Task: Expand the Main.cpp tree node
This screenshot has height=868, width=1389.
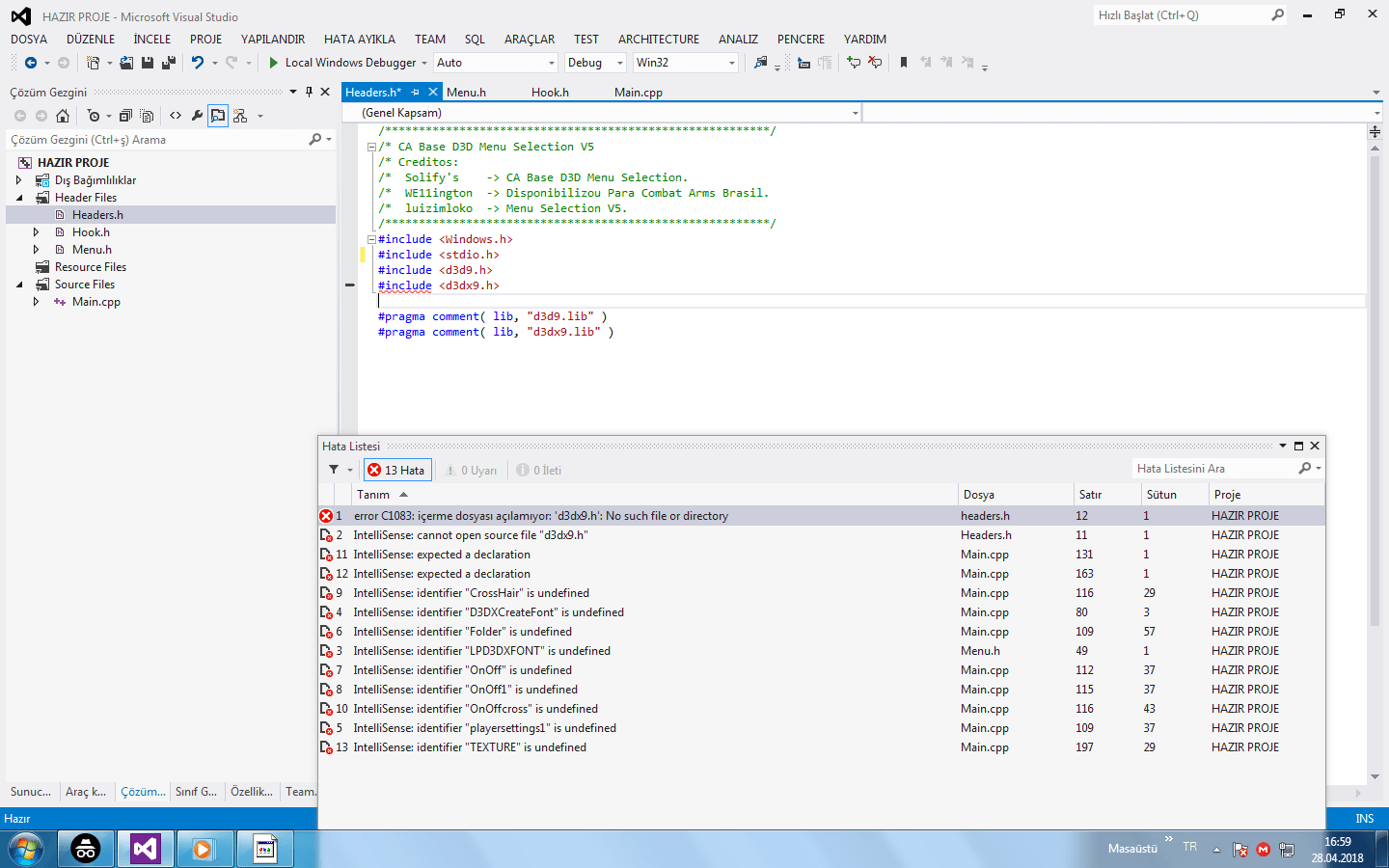Action: click(37, 302)
